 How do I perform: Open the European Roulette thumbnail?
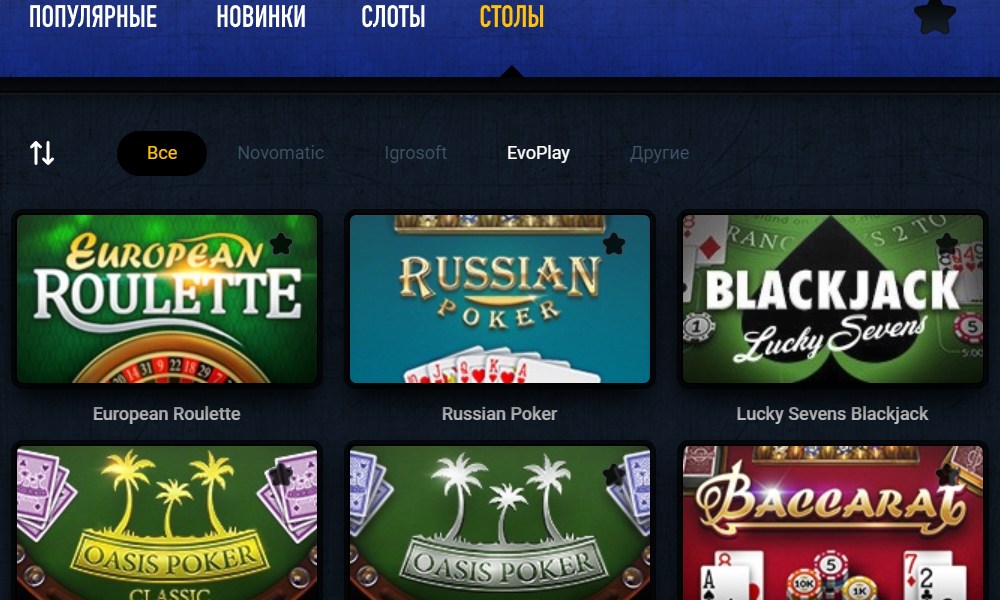pos(167,298)
